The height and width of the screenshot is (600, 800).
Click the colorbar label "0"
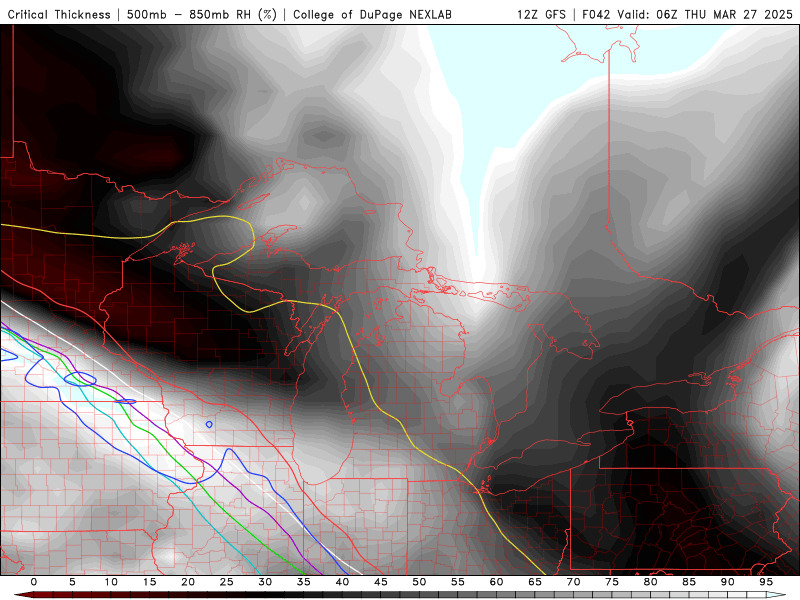34,582
